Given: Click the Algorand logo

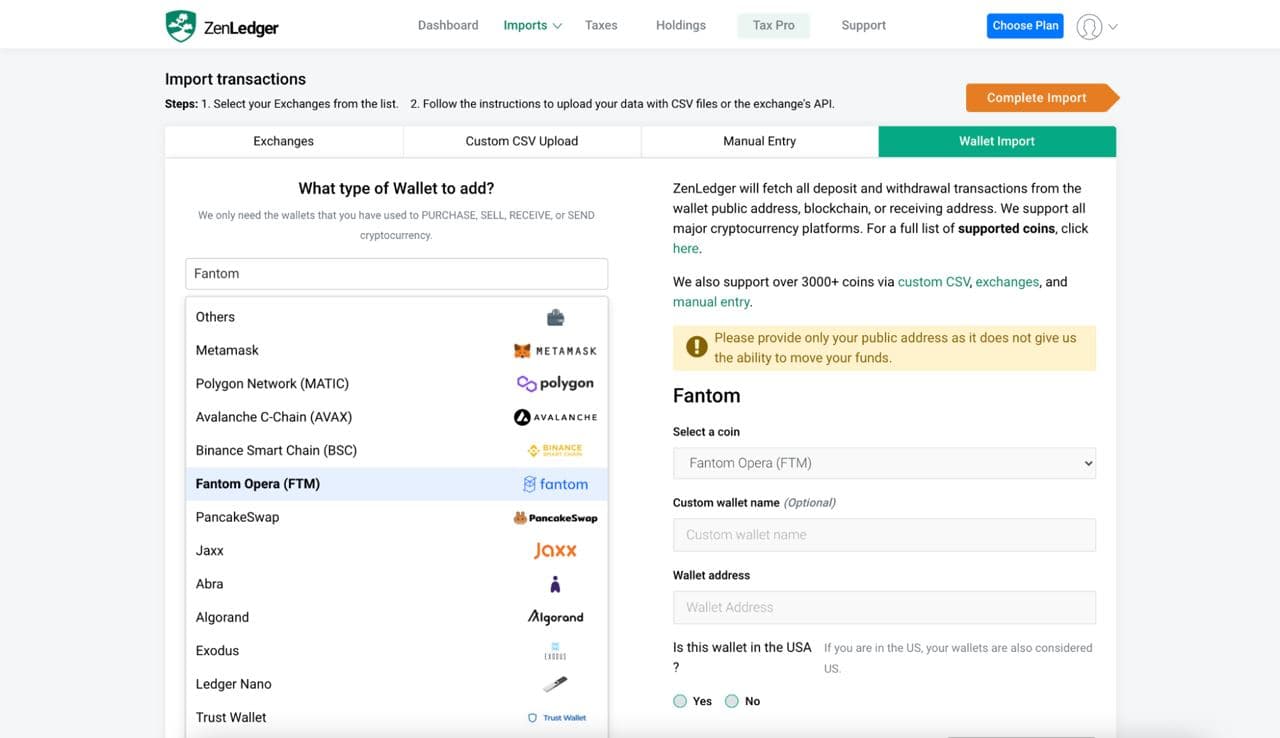Looking at the screenshot, I should [x=555, y=617].
